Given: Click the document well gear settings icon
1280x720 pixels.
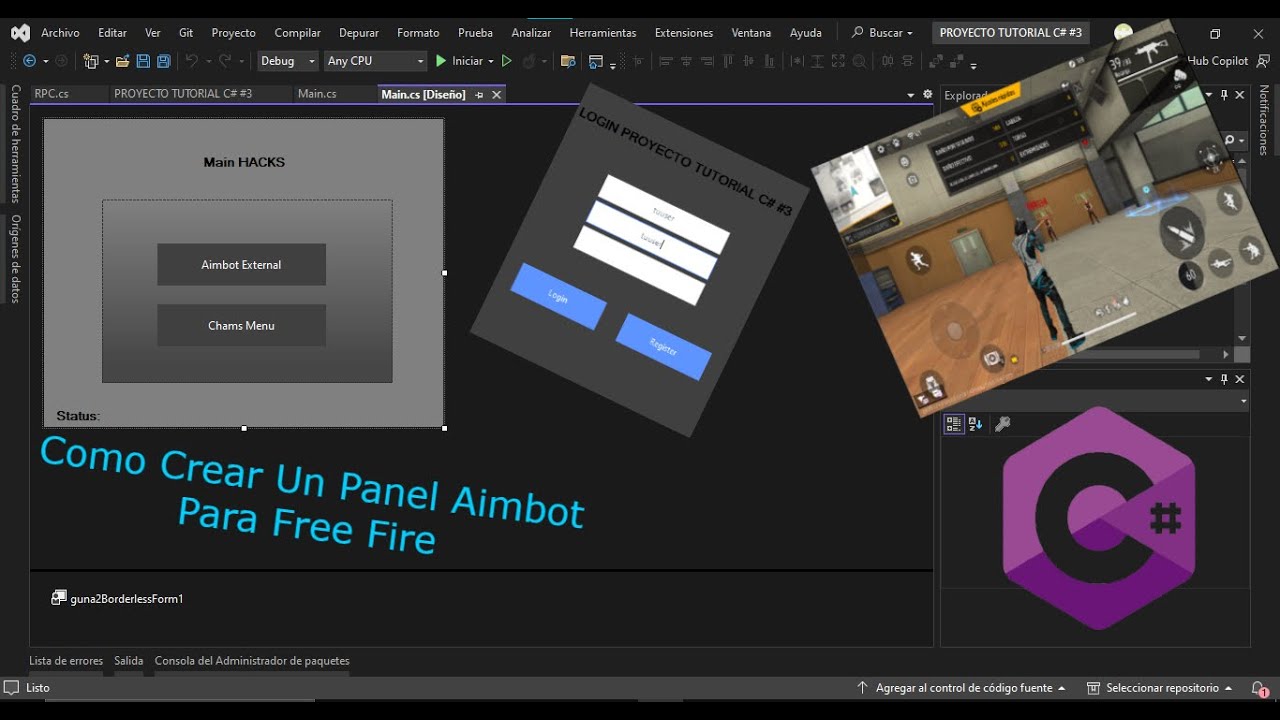Looking at the screenshot, I should (x=927, y=94).
